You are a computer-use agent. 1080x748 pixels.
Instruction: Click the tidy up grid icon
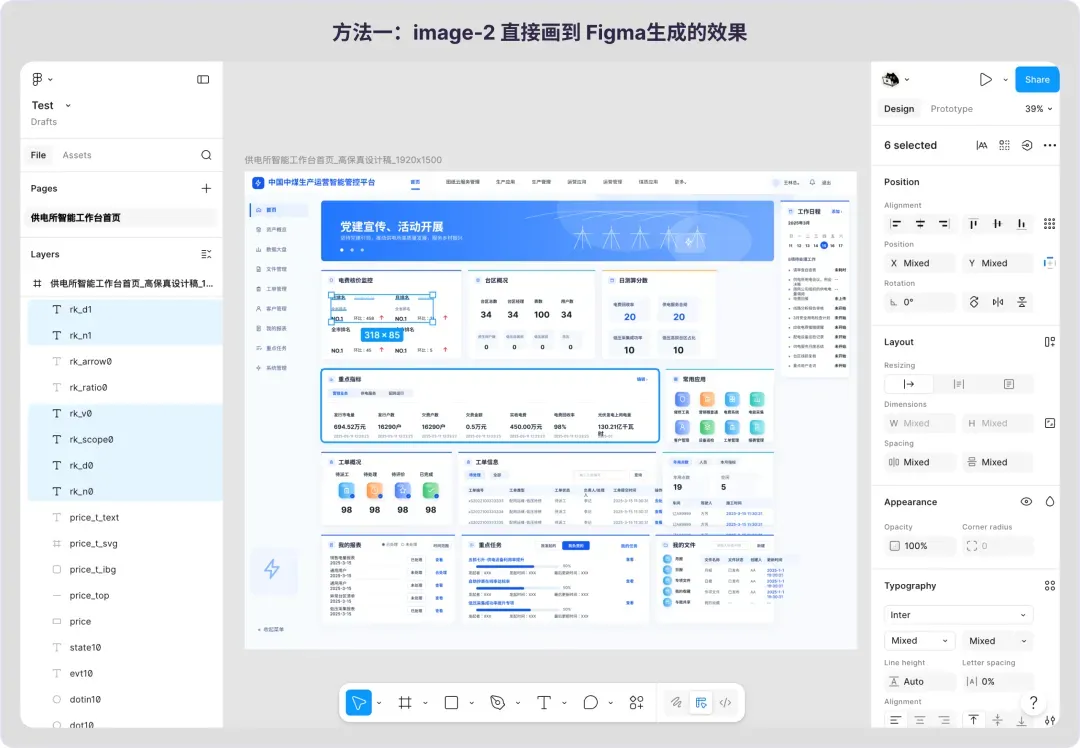1004,145
